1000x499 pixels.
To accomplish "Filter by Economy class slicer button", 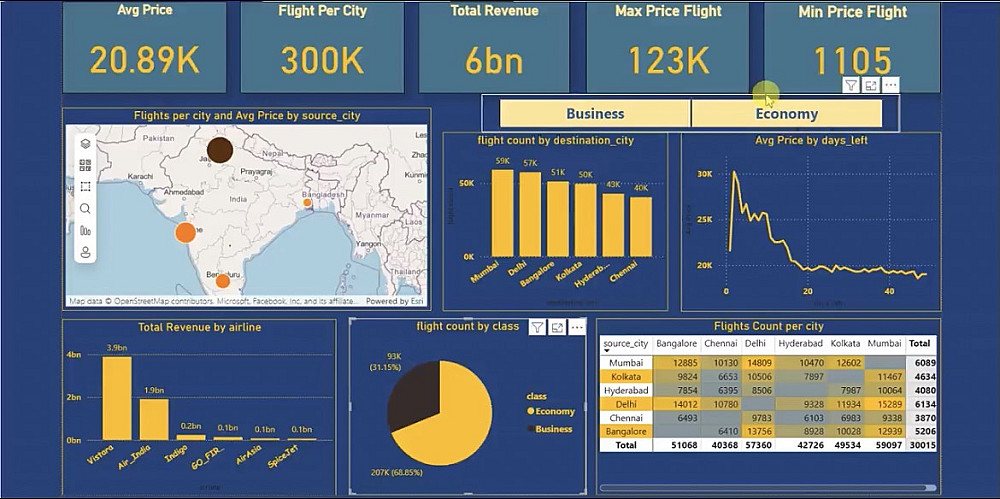I will (x=786, y=114).
